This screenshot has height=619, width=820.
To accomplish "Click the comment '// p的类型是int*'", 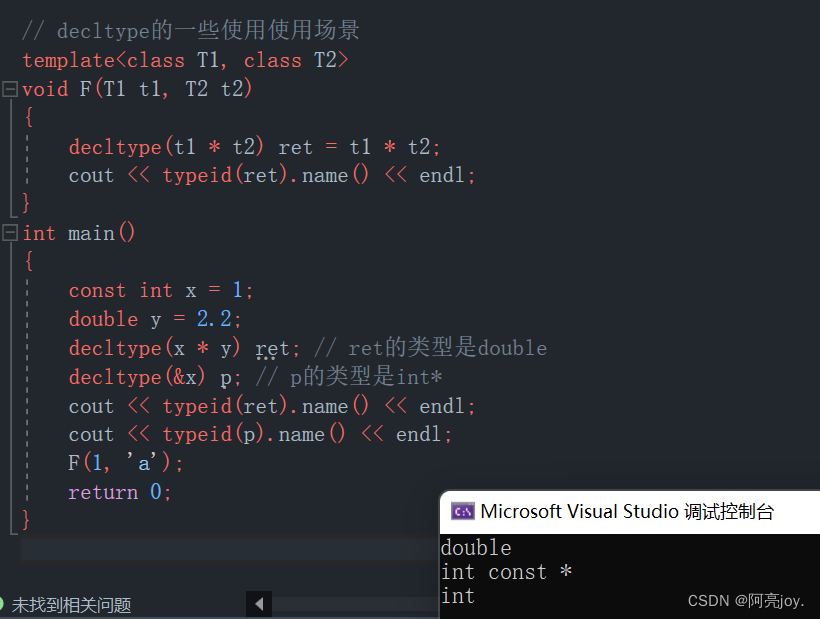I will (x=349, y=376).
